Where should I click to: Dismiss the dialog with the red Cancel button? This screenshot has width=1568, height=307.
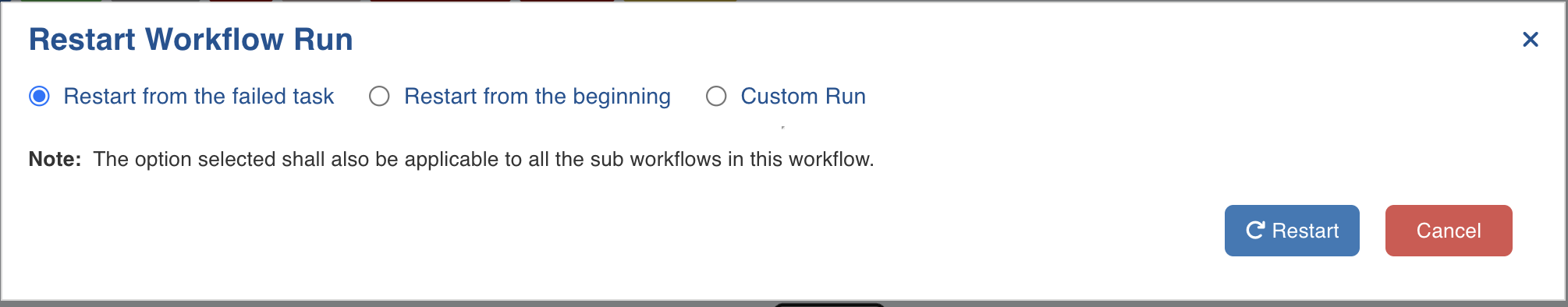click(1449, 231)
